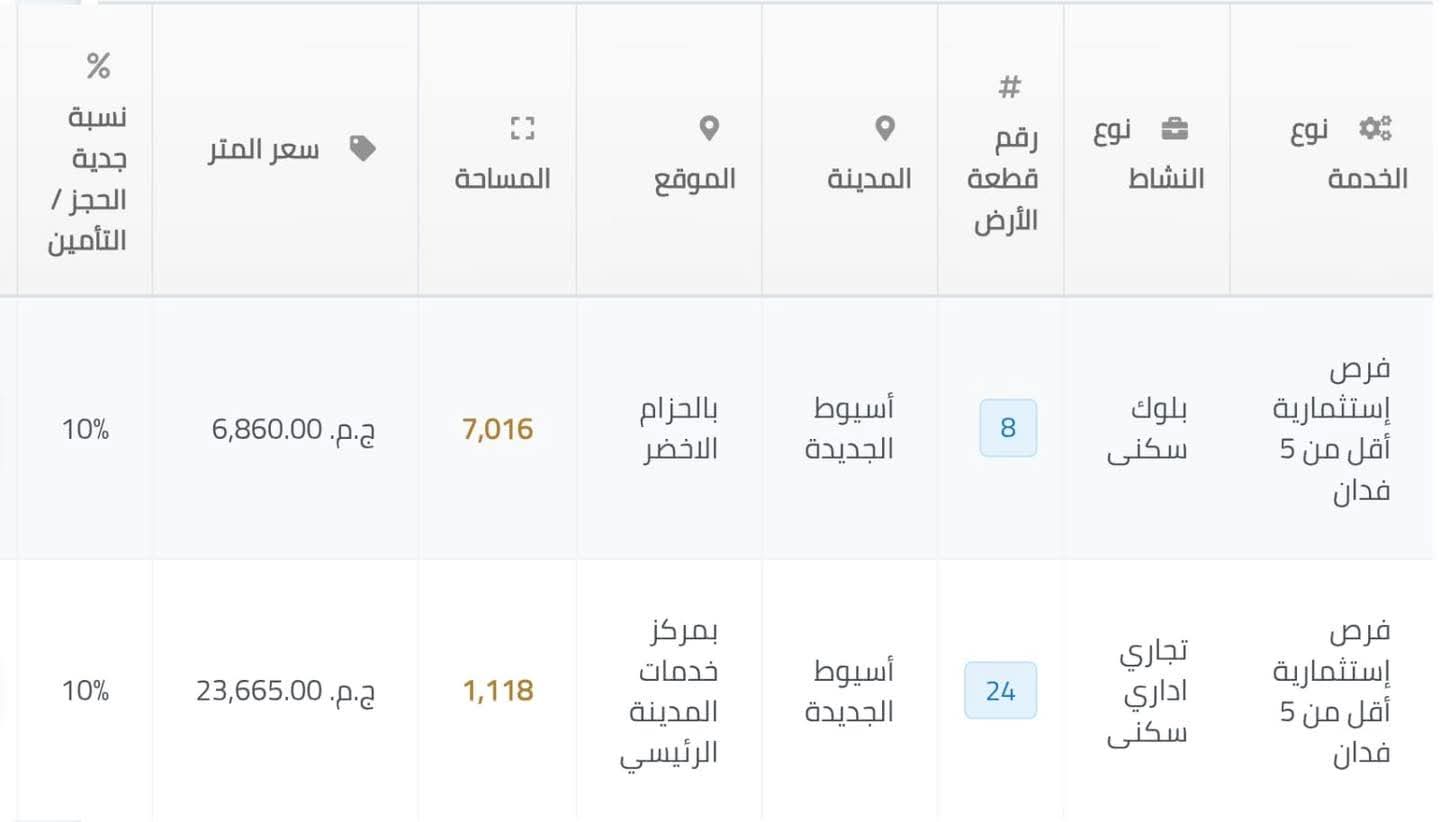
Task: Click the gears icon beside نوع الخدمة
Action: point(1375,128)
